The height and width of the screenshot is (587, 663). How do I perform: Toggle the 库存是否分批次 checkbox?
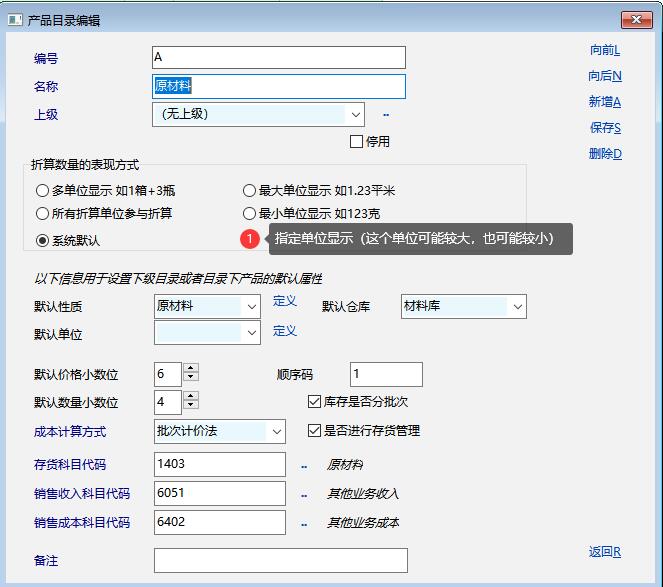point(314,402)
